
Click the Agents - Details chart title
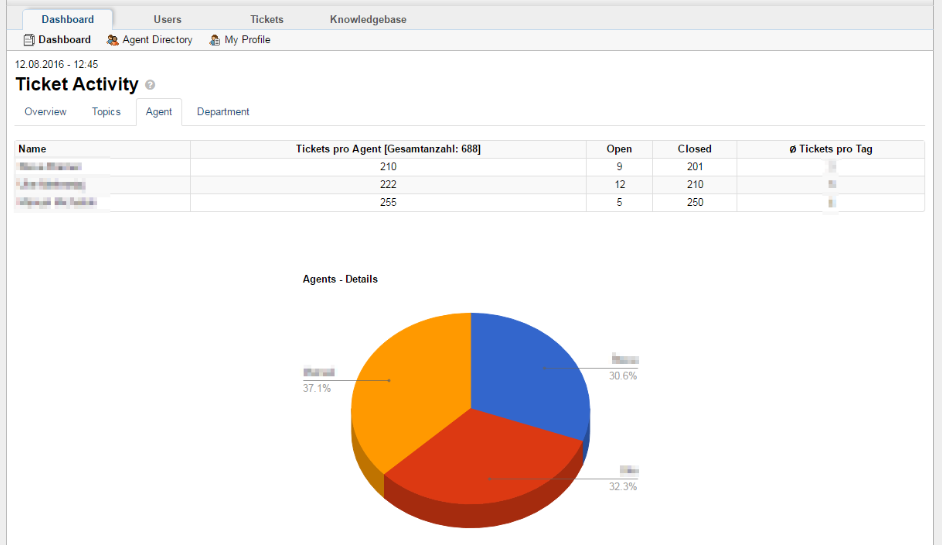tap(340, 279)
